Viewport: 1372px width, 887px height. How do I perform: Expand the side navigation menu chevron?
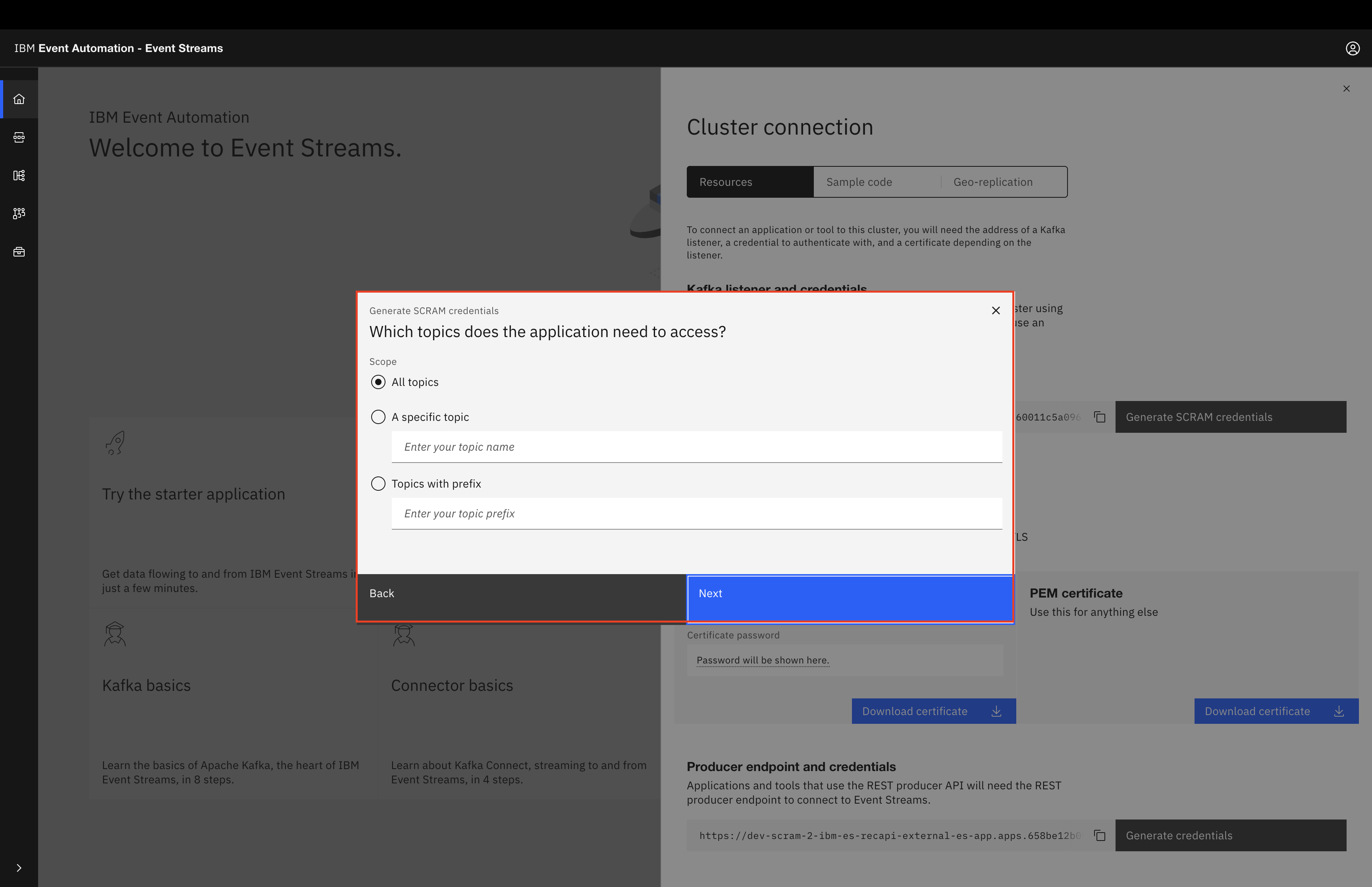[x=19, y=868]
